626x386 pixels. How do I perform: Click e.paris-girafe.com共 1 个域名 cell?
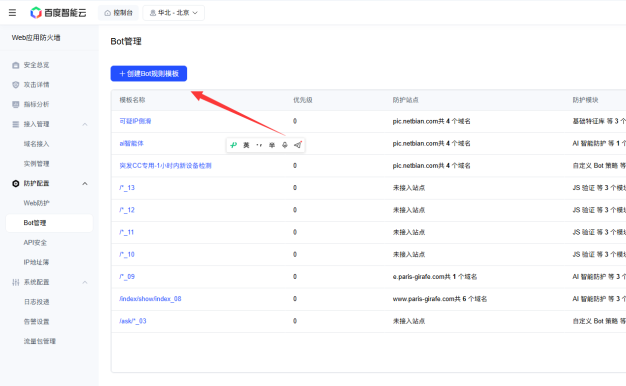[435, 277]
